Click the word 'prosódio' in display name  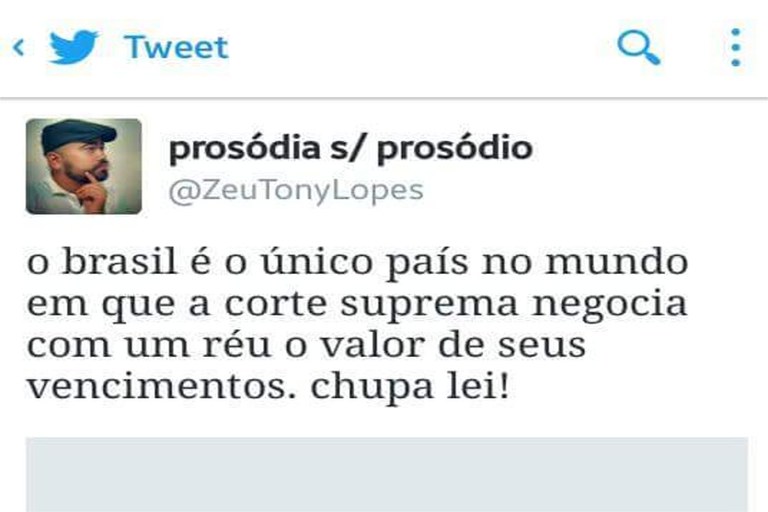[x=455, y=149]
